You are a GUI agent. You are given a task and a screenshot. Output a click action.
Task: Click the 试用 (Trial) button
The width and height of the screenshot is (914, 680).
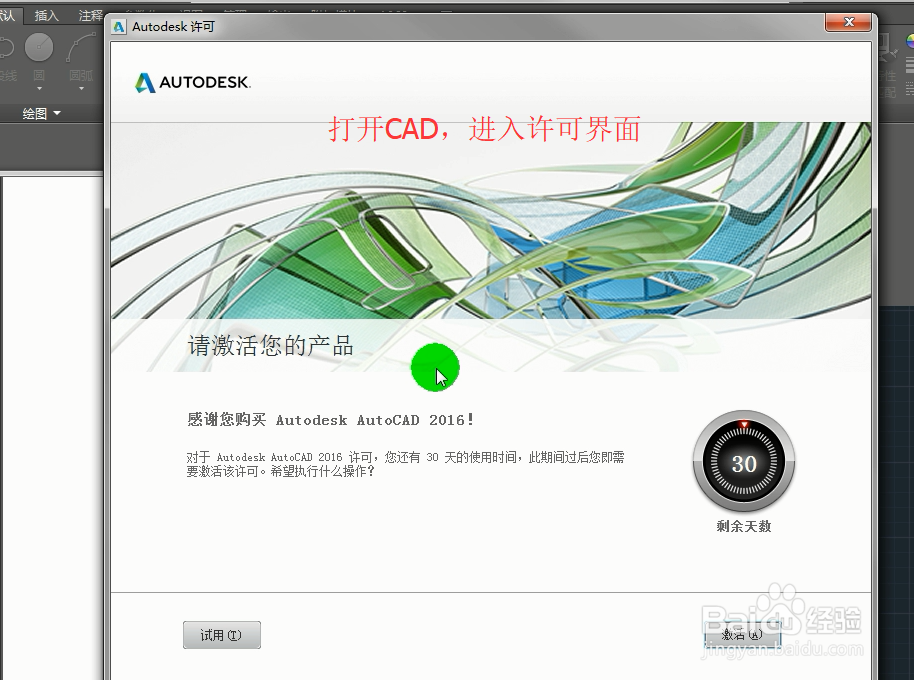click(x=222, y=635)
